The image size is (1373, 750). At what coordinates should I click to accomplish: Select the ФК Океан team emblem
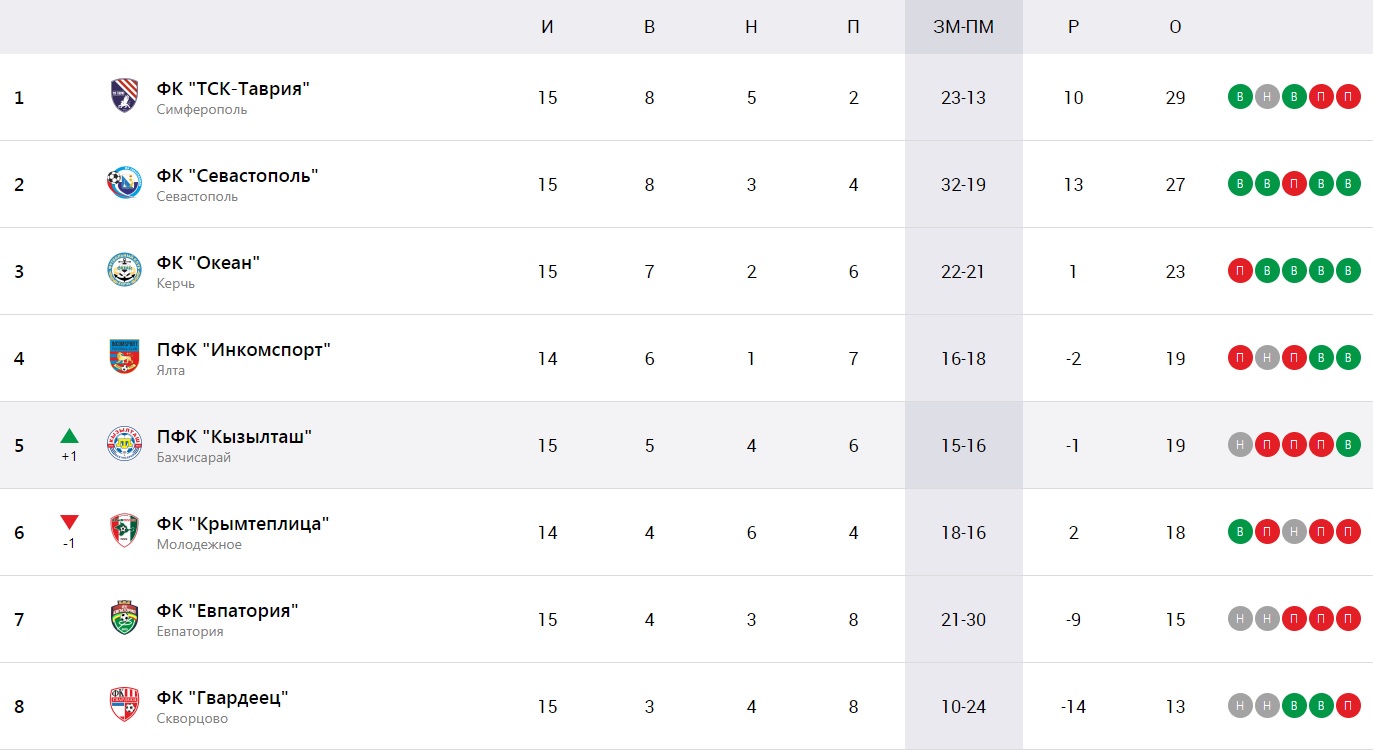[124, 270]
